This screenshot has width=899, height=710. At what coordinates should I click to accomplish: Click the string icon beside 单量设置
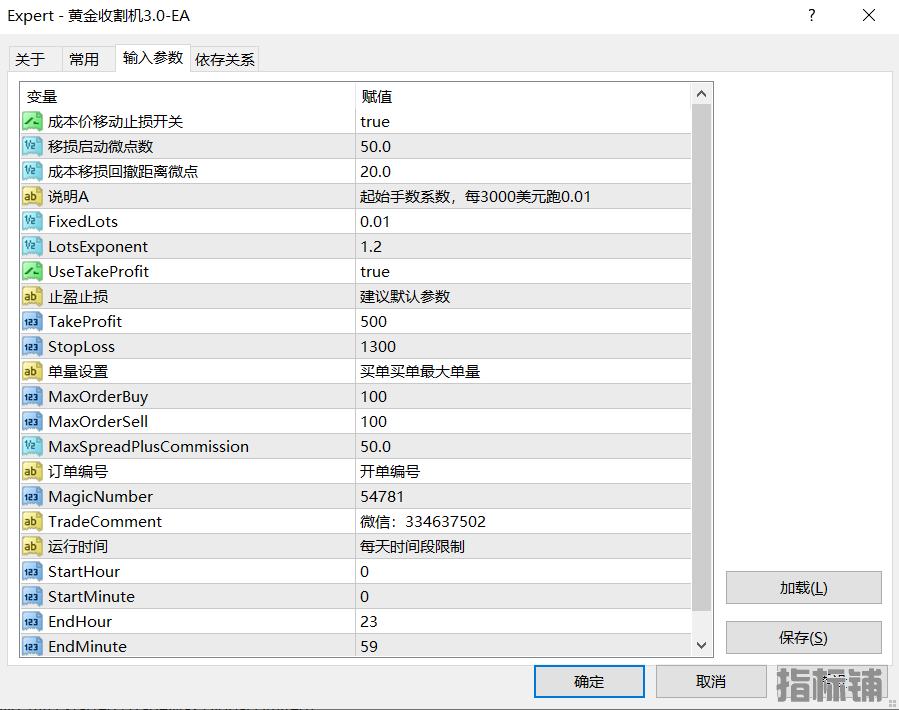(32, 372)
